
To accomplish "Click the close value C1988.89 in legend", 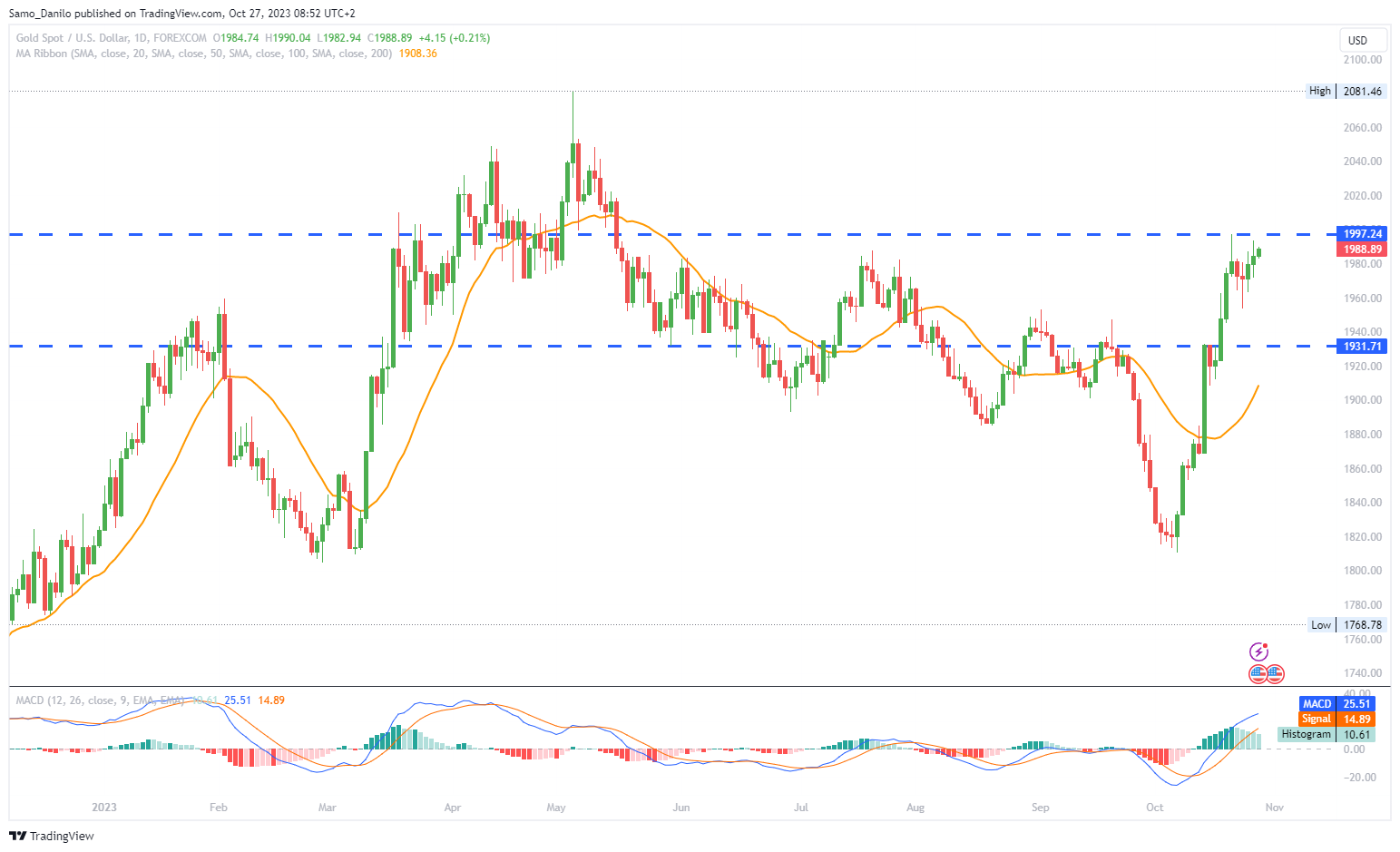I will (389, 38).
